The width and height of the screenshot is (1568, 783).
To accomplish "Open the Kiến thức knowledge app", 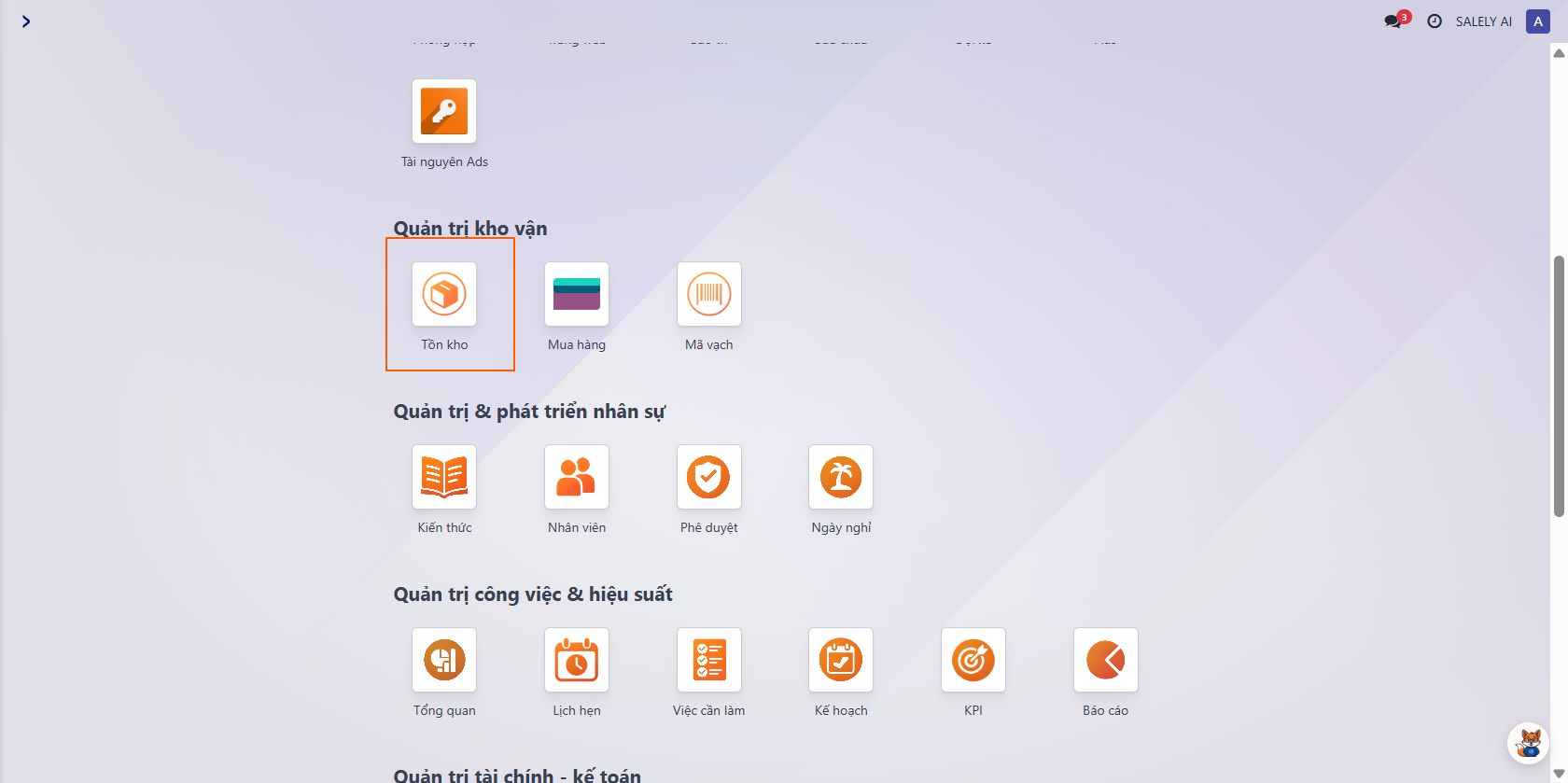I will click(x=444, y=478).
